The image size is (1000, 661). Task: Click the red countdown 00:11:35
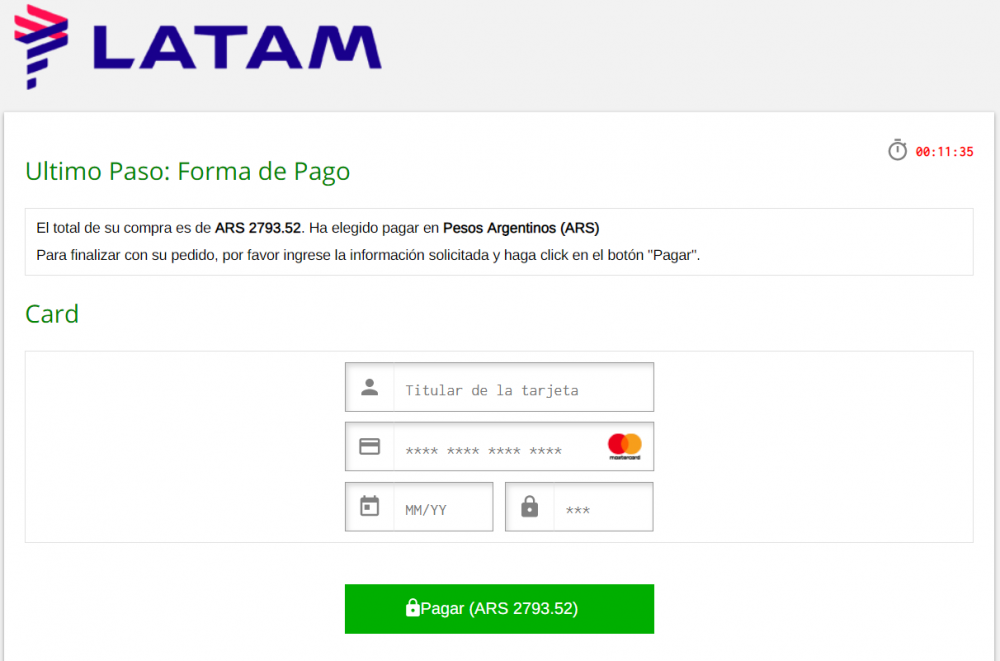click(945, 152)
